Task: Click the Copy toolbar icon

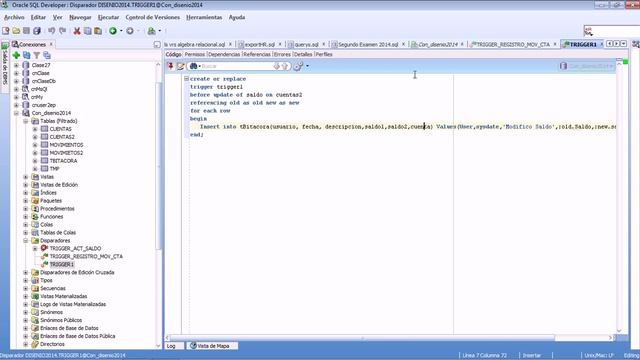Action: pos(87,31)
